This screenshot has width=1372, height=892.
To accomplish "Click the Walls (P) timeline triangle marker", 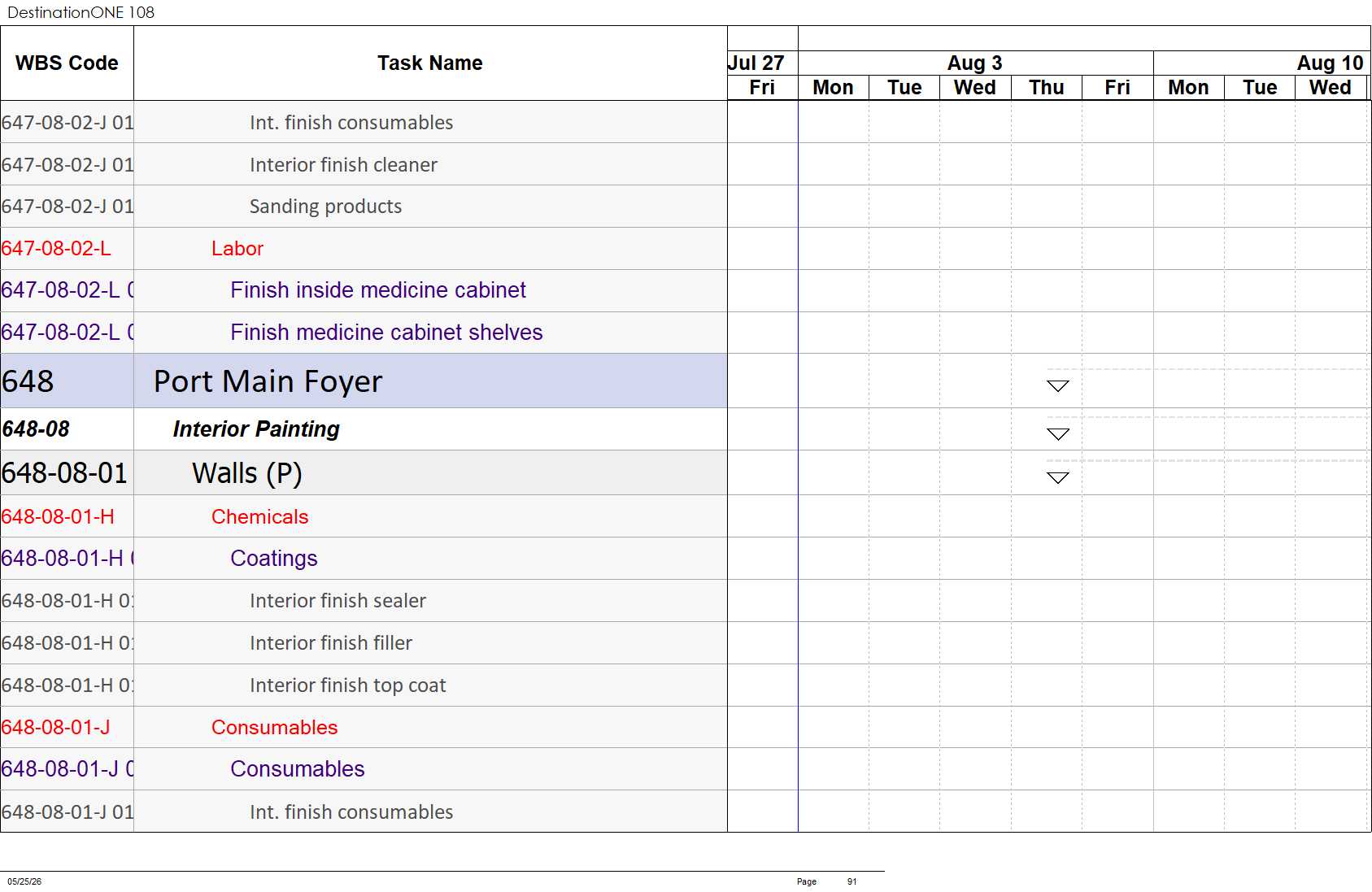I will pos(1057,478).
